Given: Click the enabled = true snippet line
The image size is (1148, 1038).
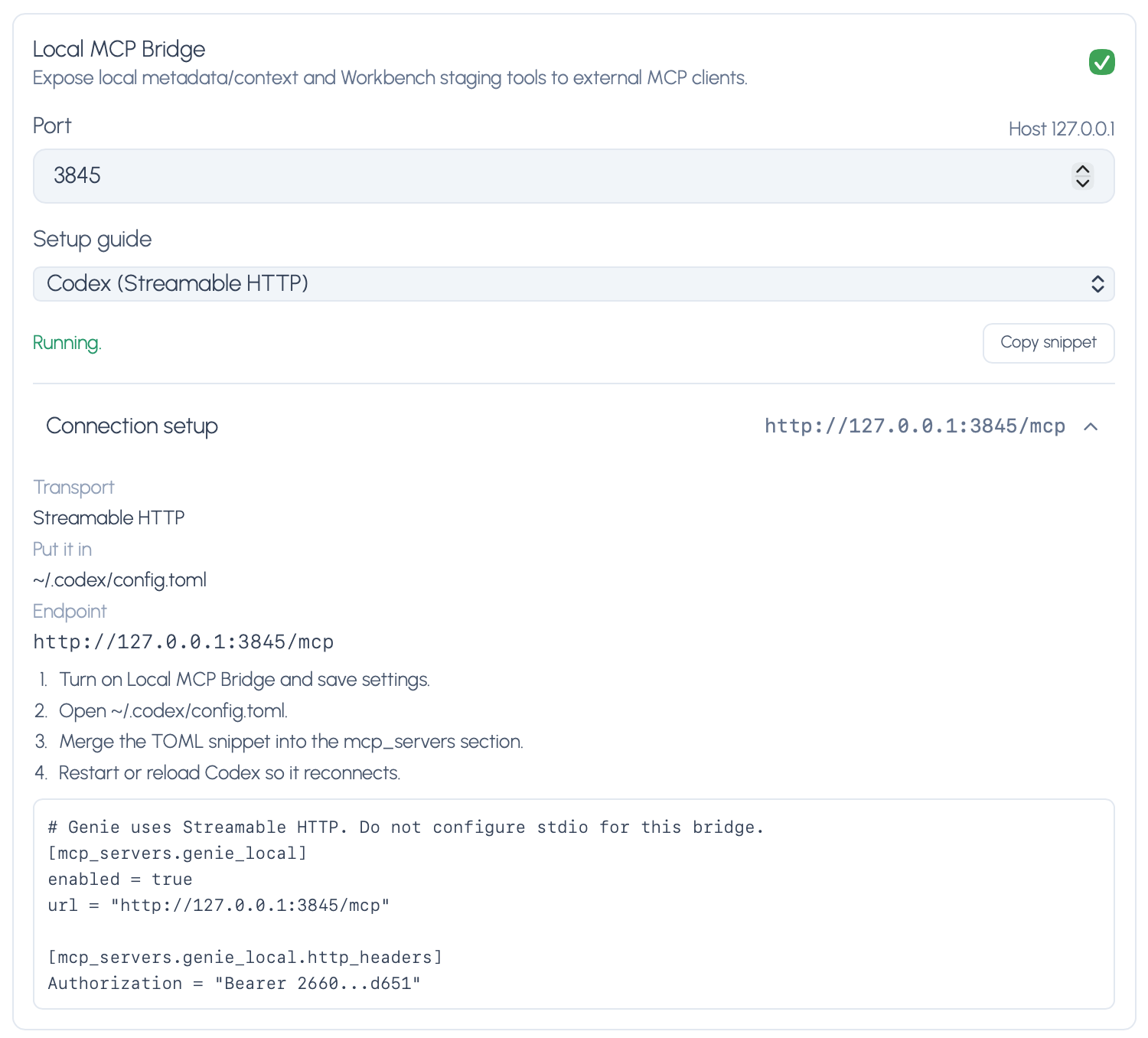Looking at the screenshot, I should 120,880.
